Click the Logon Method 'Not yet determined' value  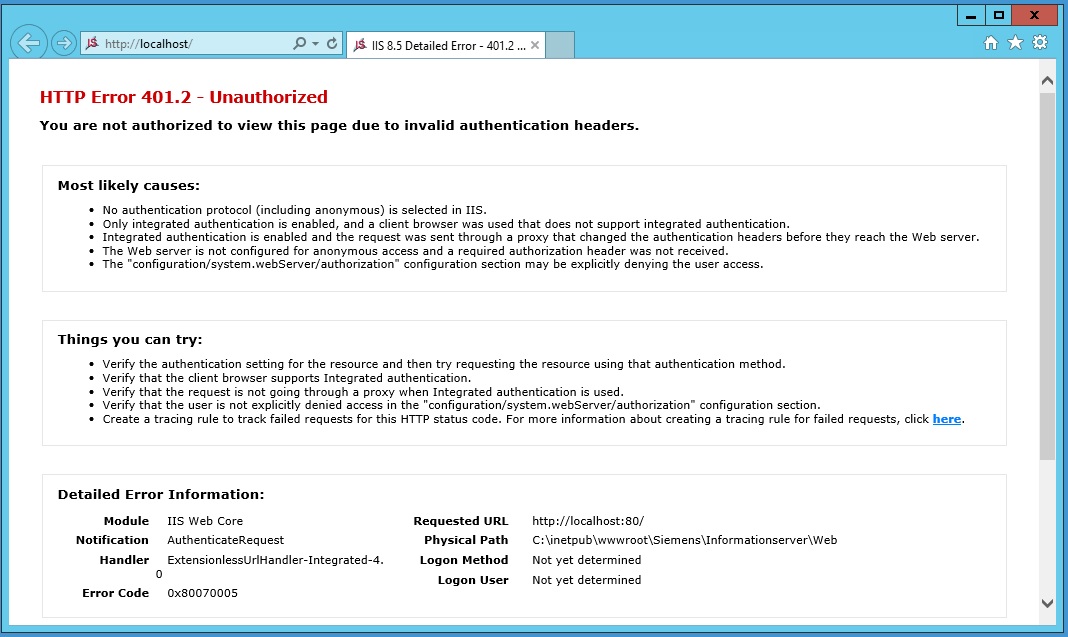point(586,560)
